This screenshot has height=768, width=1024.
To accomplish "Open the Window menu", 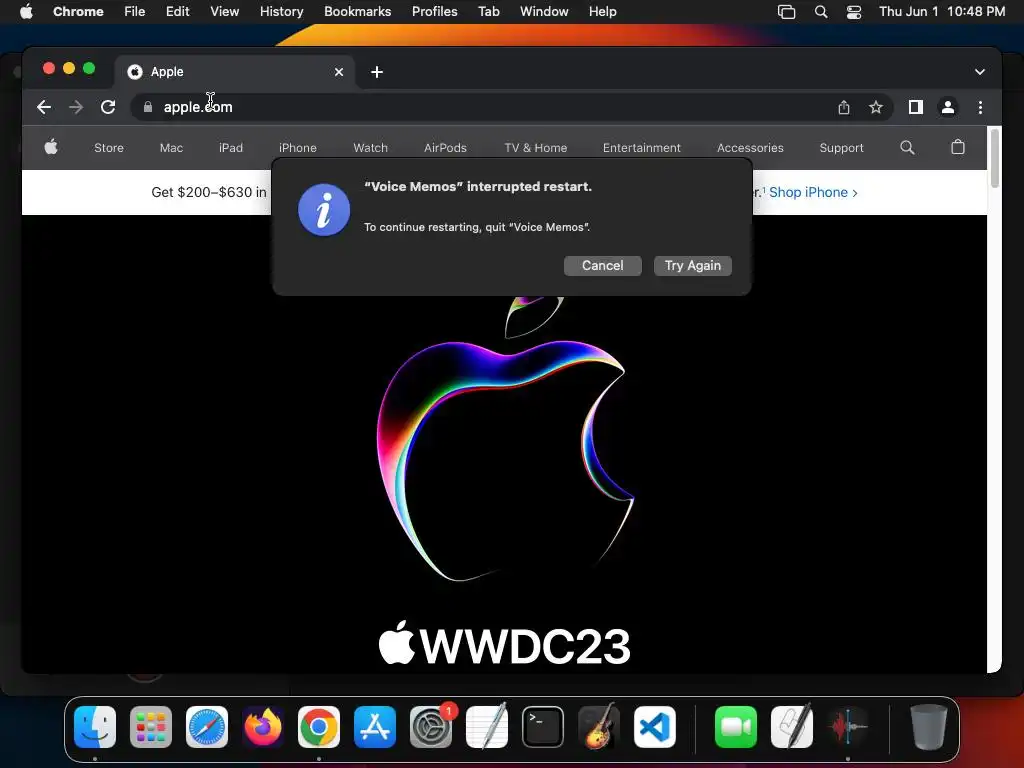I will 544,12.
